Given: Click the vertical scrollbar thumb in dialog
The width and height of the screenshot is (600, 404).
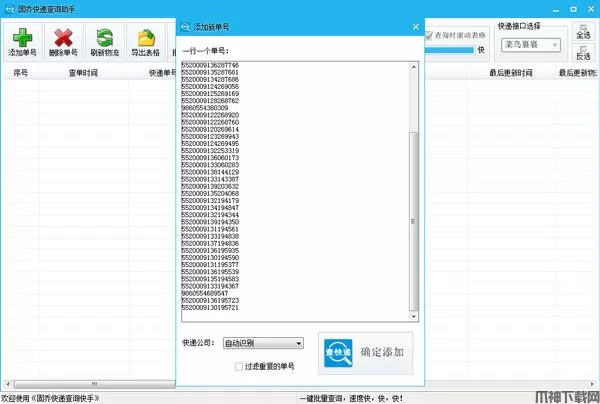Looking at the screenshot, I should (x=413, y=221).
